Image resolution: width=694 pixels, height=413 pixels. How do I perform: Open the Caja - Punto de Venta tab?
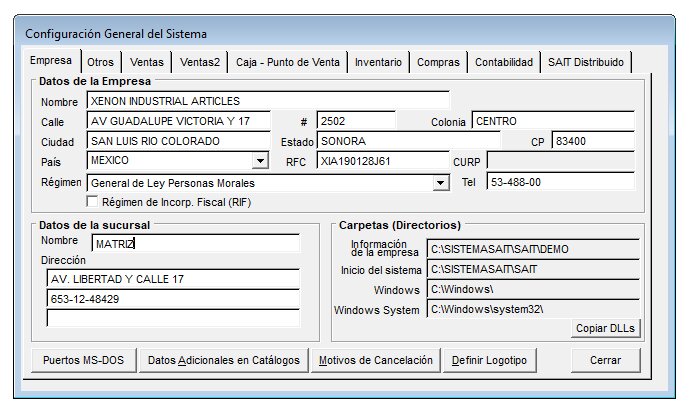coord(288,62)
